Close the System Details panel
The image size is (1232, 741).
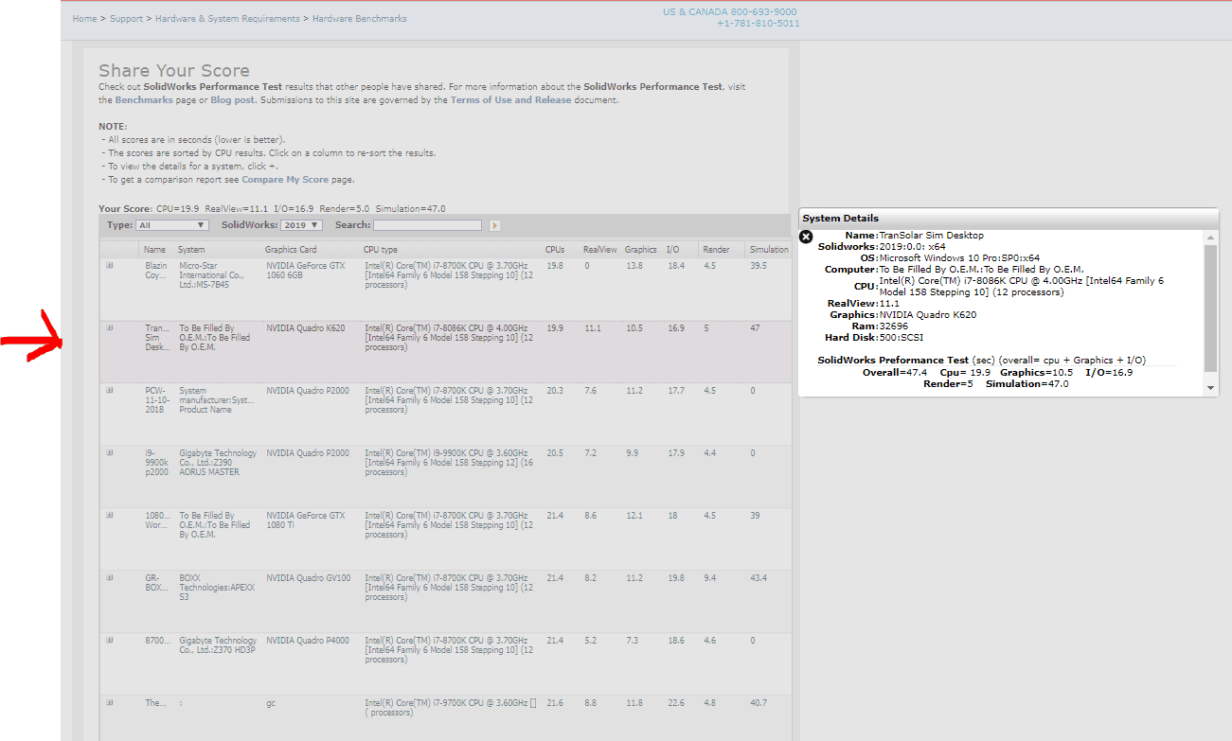[806, 237]
